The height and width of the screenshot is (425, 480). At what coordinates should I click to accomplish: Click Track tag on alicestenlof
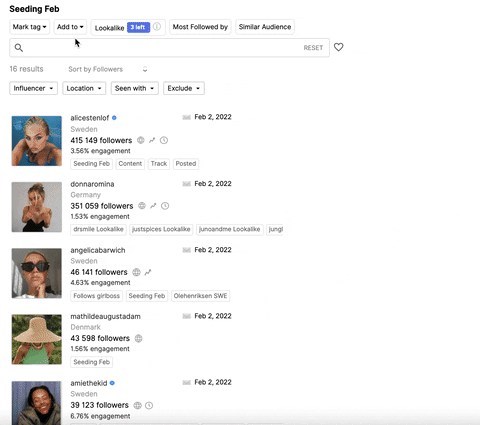pos(159,164)
